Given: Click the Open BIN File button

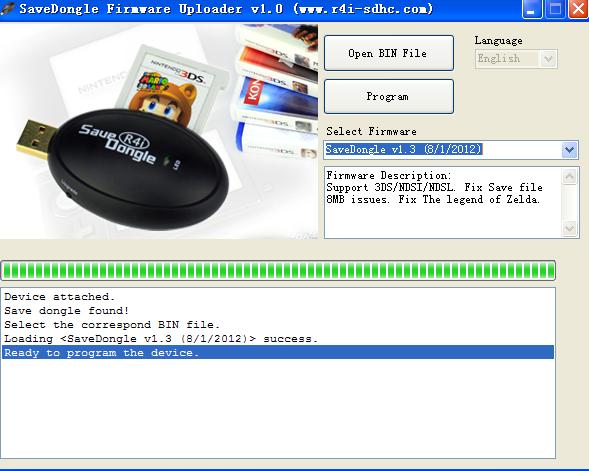Looking at the screenshot, I should [x=389, y=53].
